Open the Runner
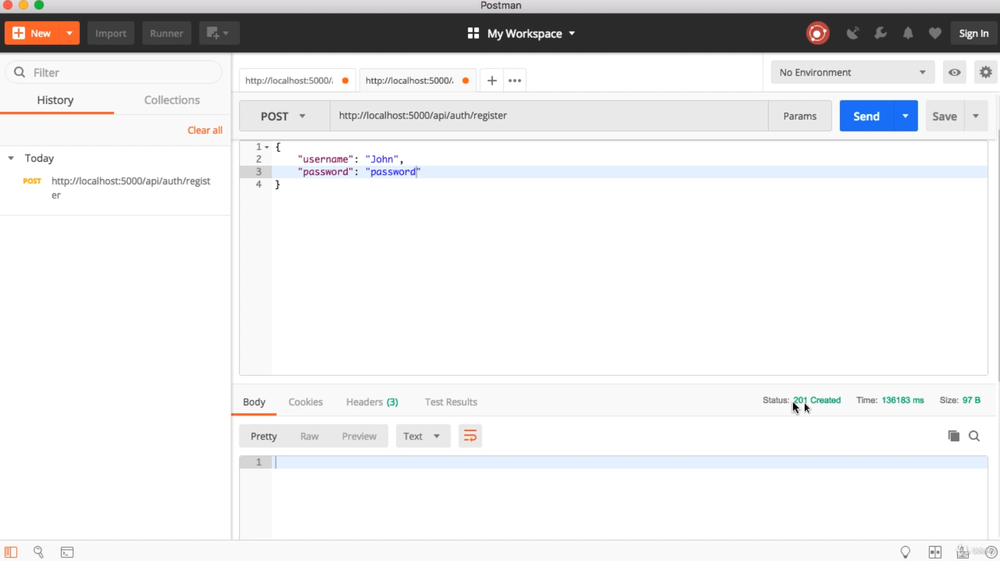Viewport: 1000px width, 561px height. click(x=166, y=33)
